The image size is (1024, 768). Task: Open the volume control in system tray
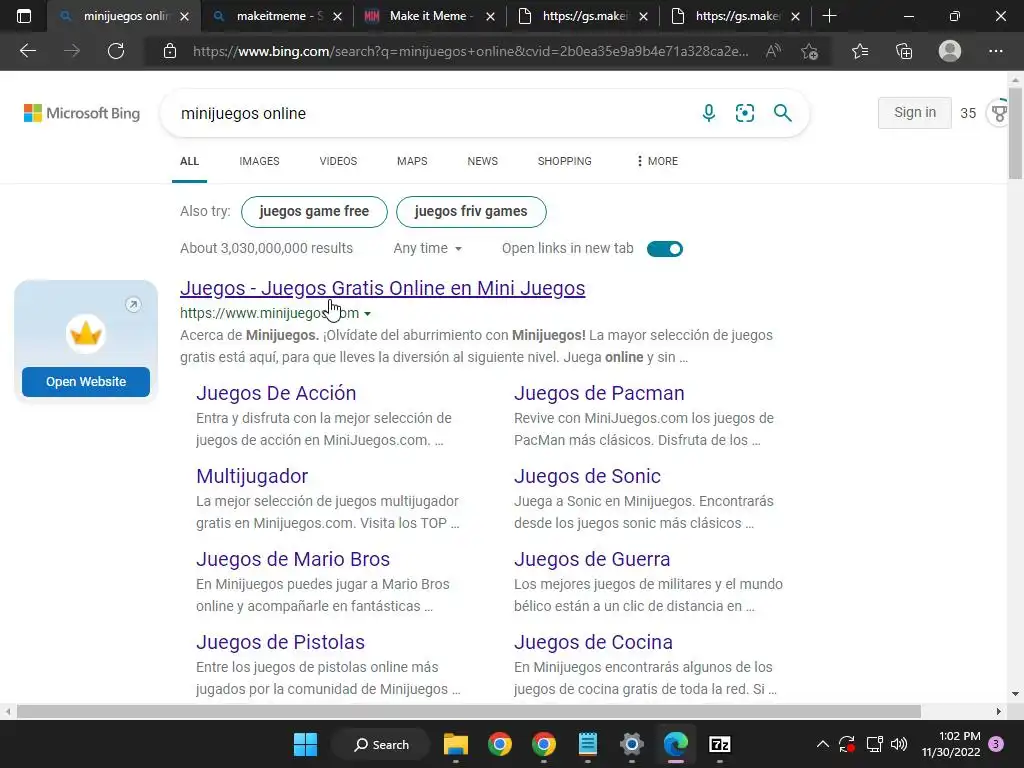click(x=899, y=744)
